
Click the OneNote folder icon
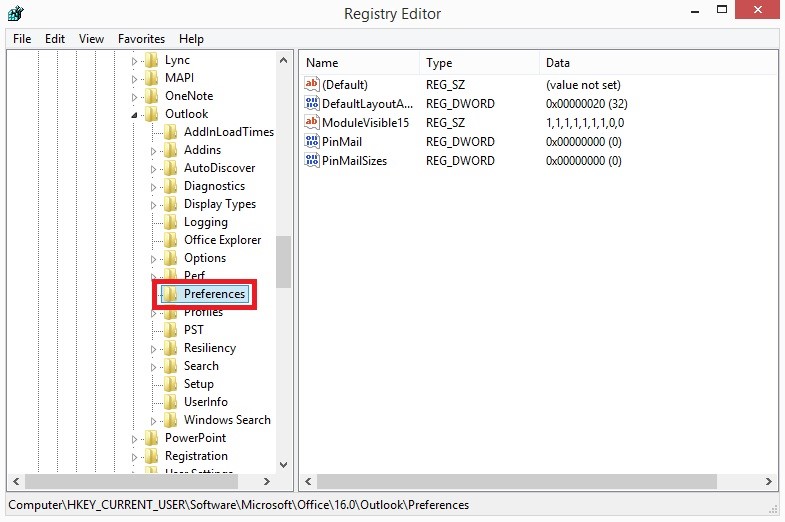152,97
